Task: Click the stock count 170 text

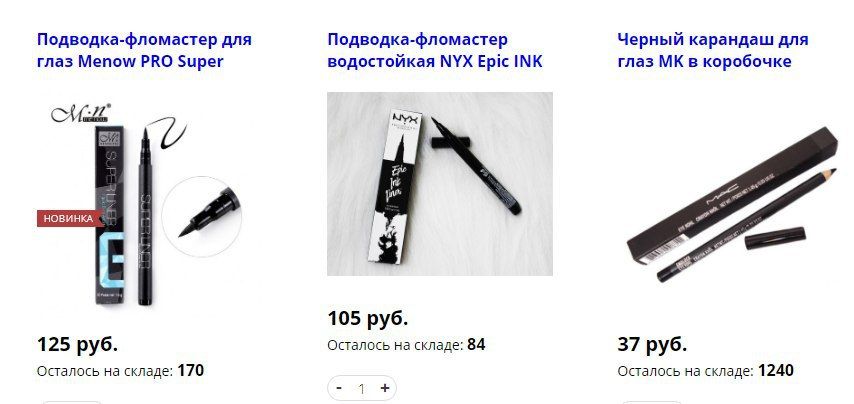Action: click(x=191, y=371)
